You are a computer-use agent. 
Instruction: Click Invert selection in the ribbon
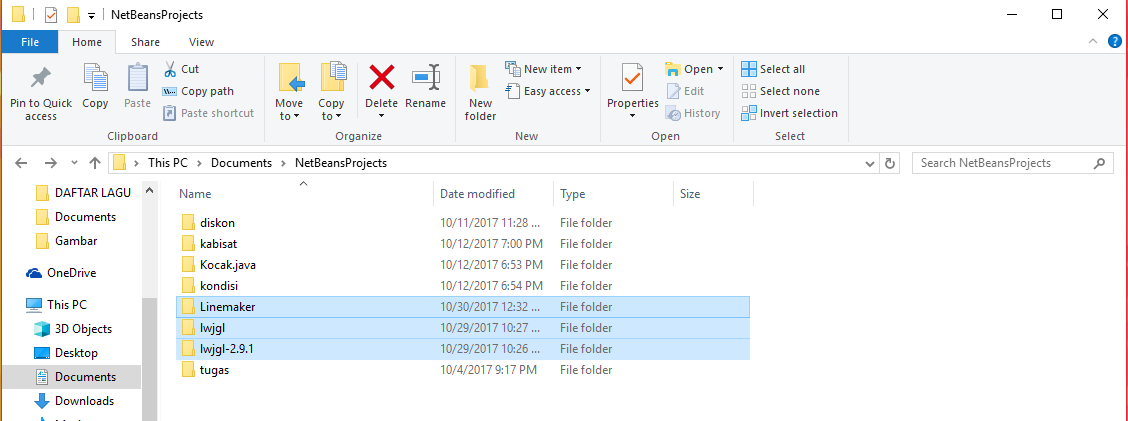tap(789, 113)
